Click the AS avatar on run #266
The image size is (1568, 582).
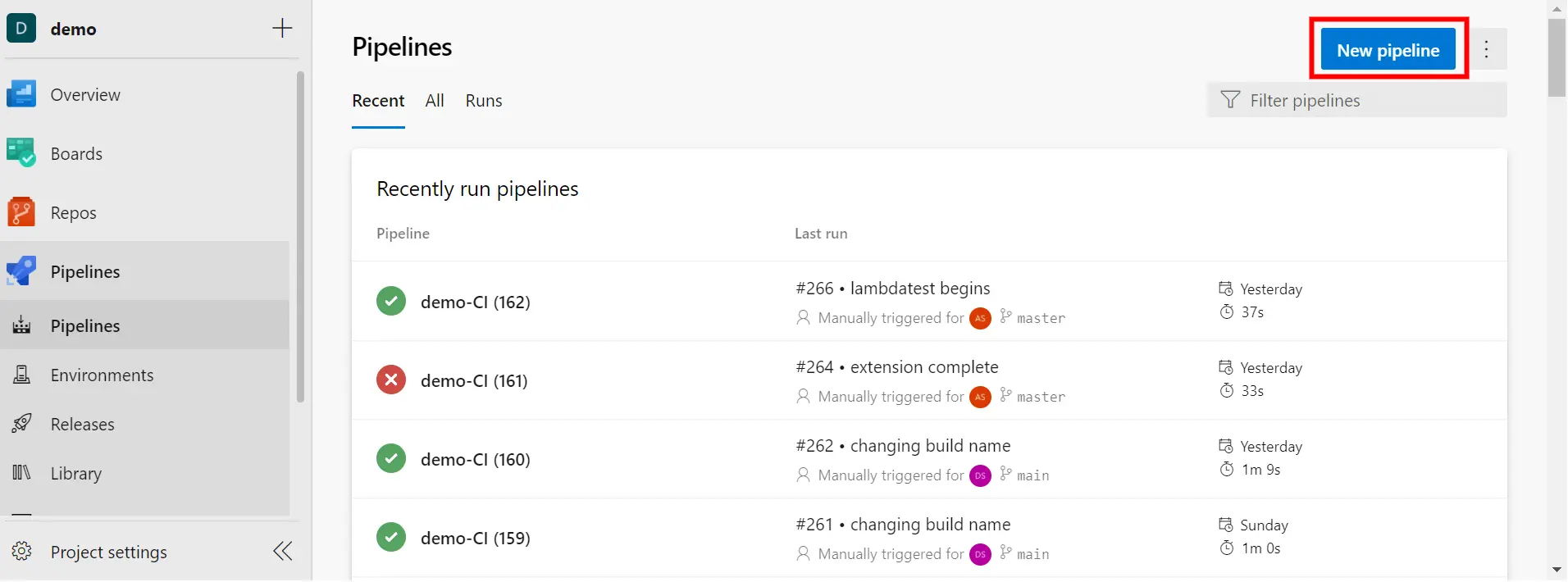[x=979, y=318]
